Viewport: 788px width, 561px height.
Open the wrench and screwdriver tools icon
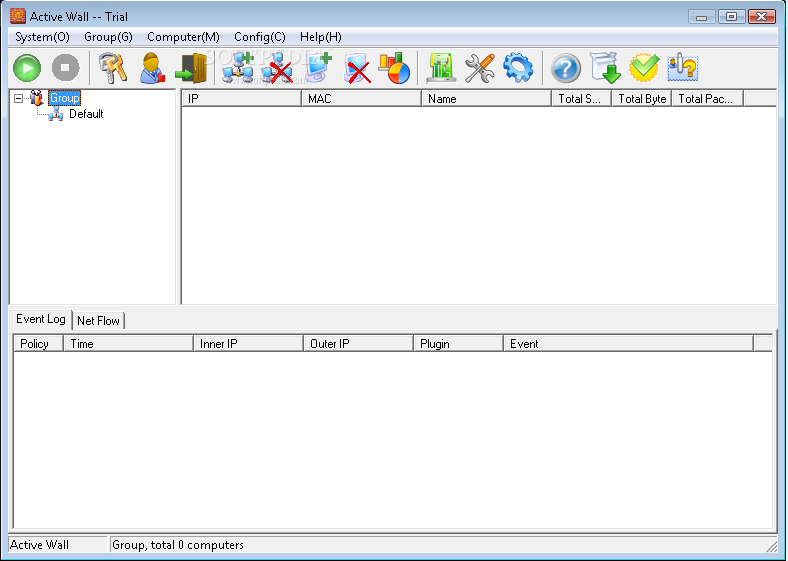[480, 68]
